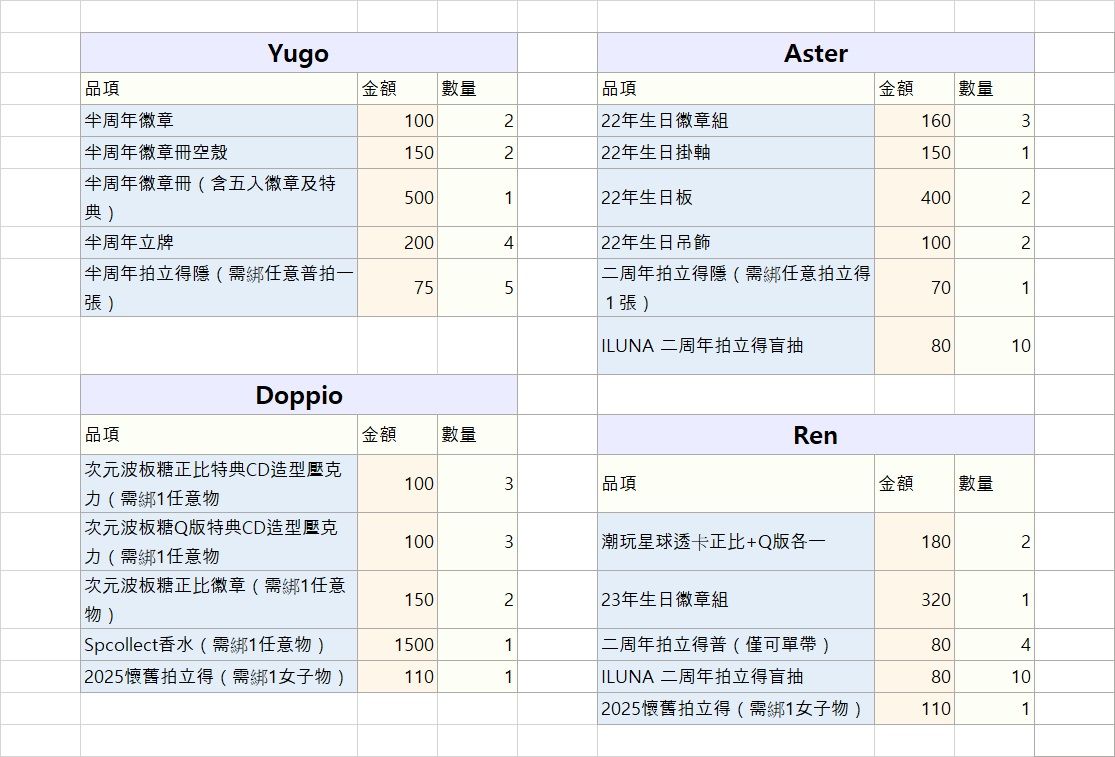Select the Yugo table title cell

(298, 53)
